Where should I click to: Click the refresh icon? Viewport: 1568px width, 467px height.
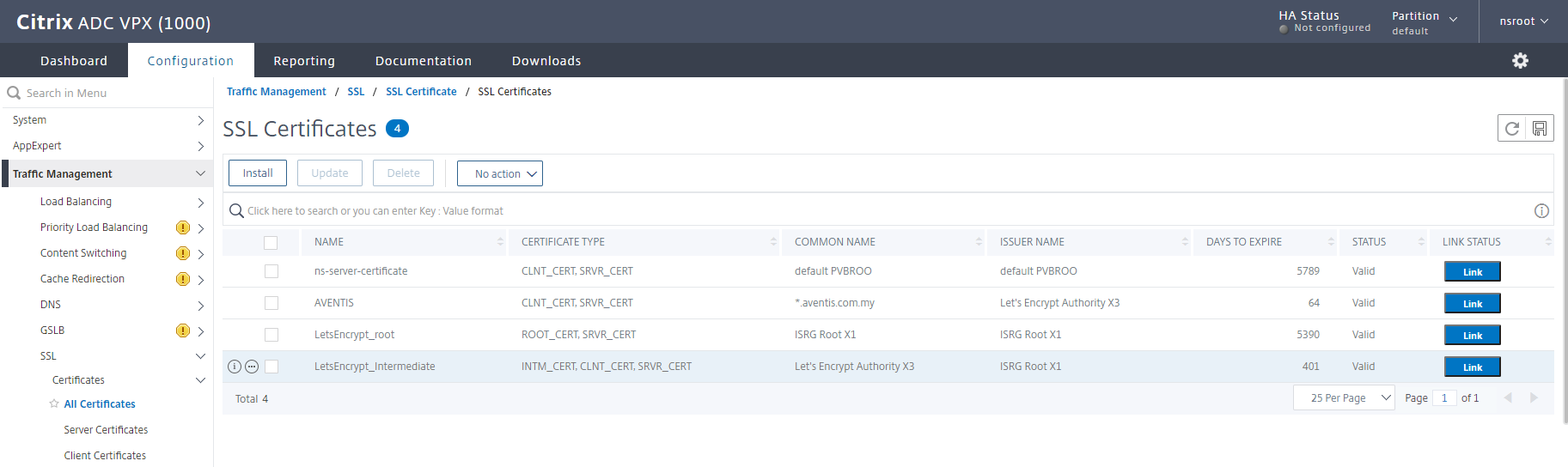(1512, 129)
